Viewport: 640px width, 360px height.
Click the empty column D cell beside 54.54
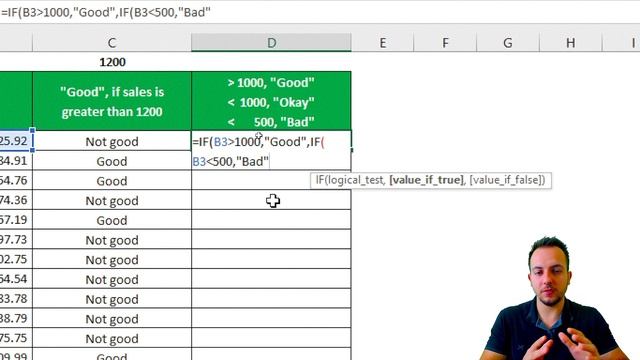point(271,279)
